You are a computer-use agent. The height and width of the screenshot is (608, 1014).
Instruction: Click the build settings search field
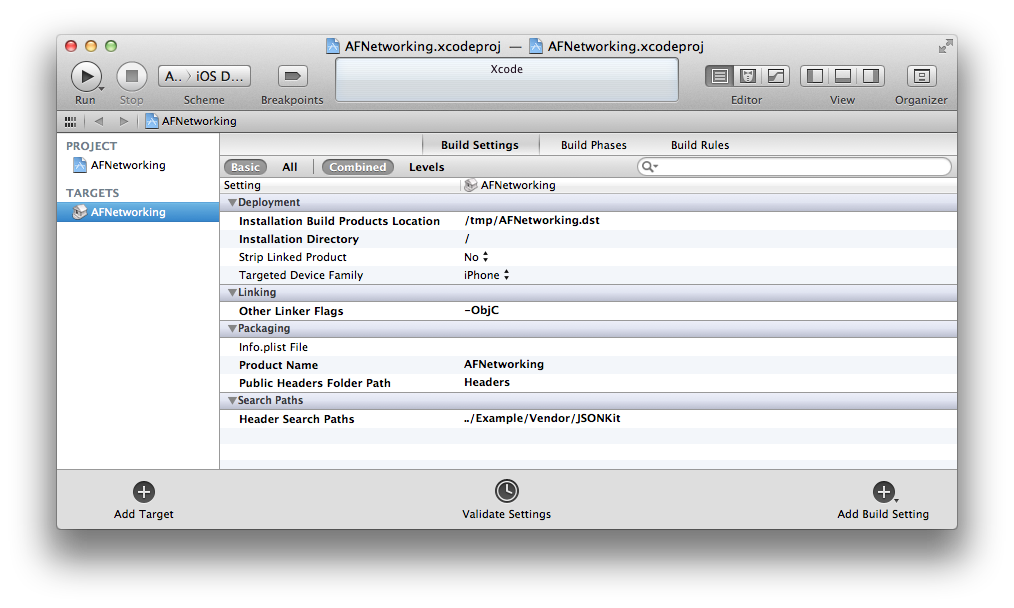pos(794,167)
